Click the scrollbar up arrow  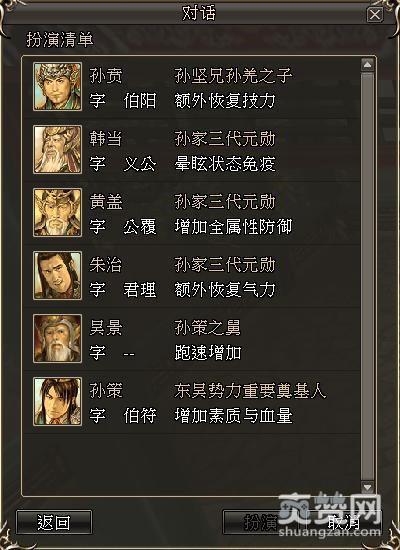pyautogui.click(x=367, y=65)
